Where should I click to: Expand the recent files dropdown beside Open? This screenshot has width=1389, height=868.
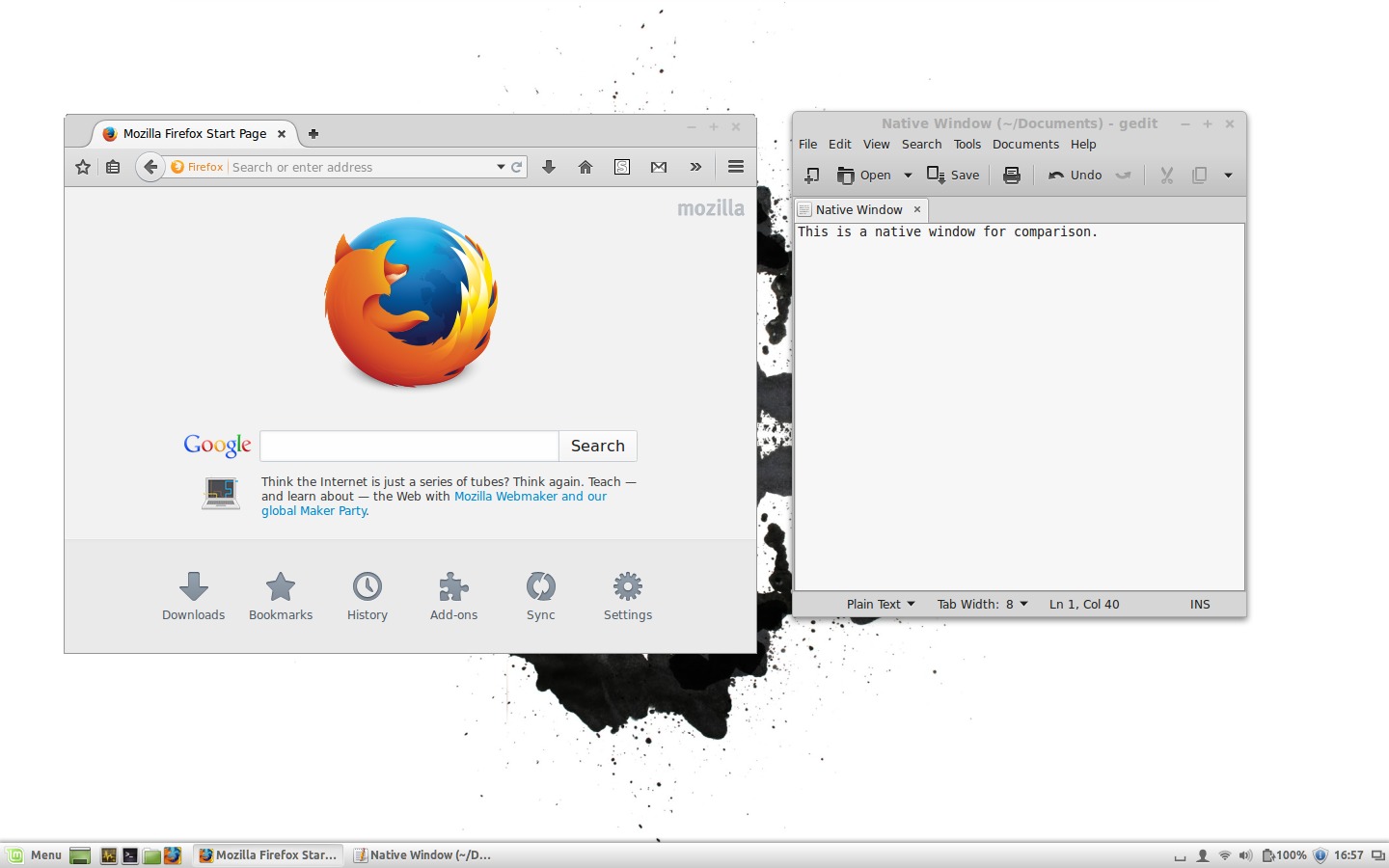click(x=909, y=175)
